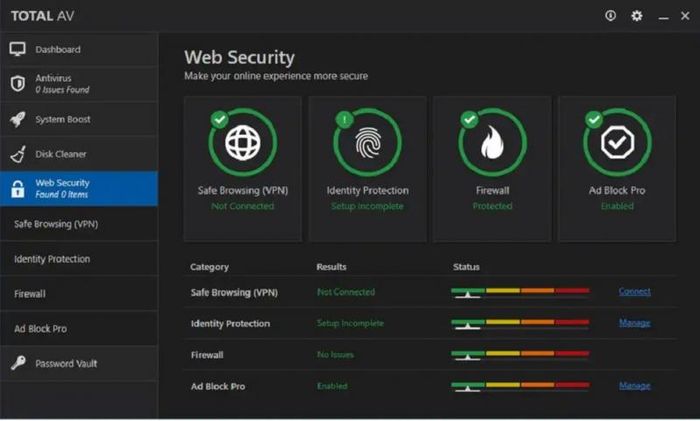Click the Safe Browsing (VPN) card label
The image size is (700, 421).
(x=243, y=191)
